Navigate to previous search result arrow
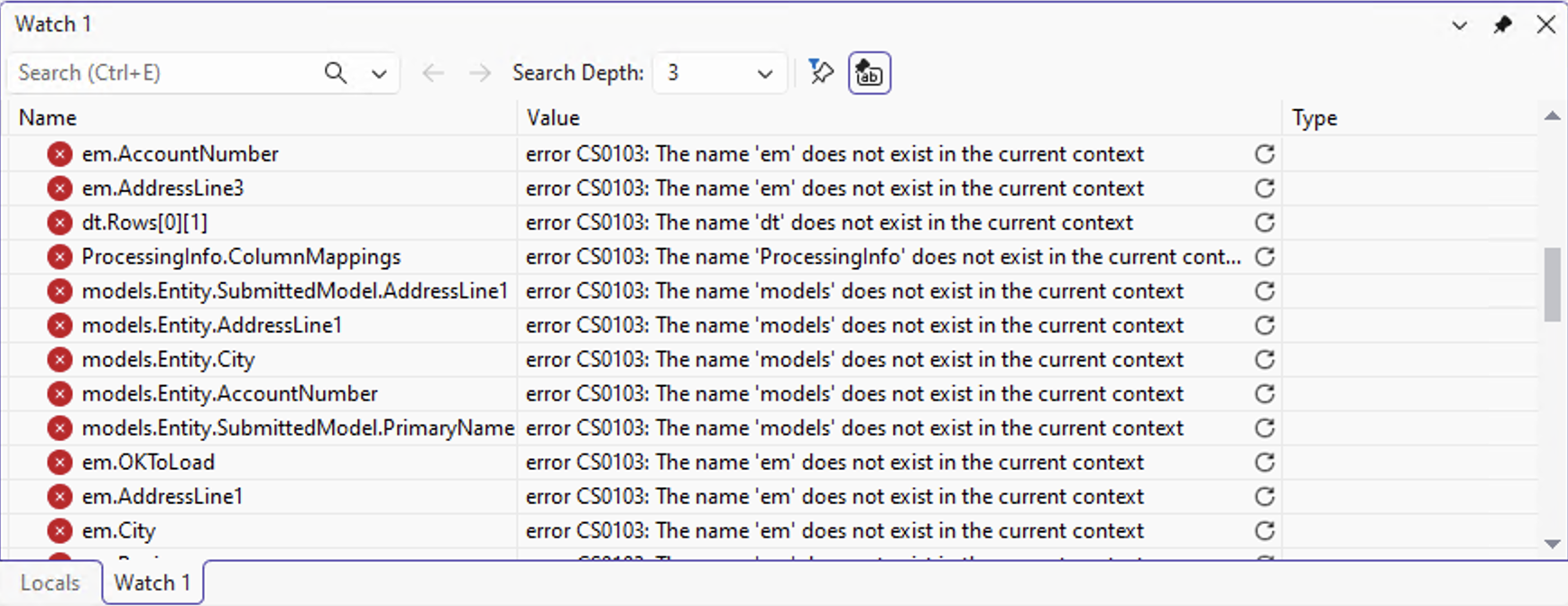1568x606 pixels. click(x=433, y=73)
